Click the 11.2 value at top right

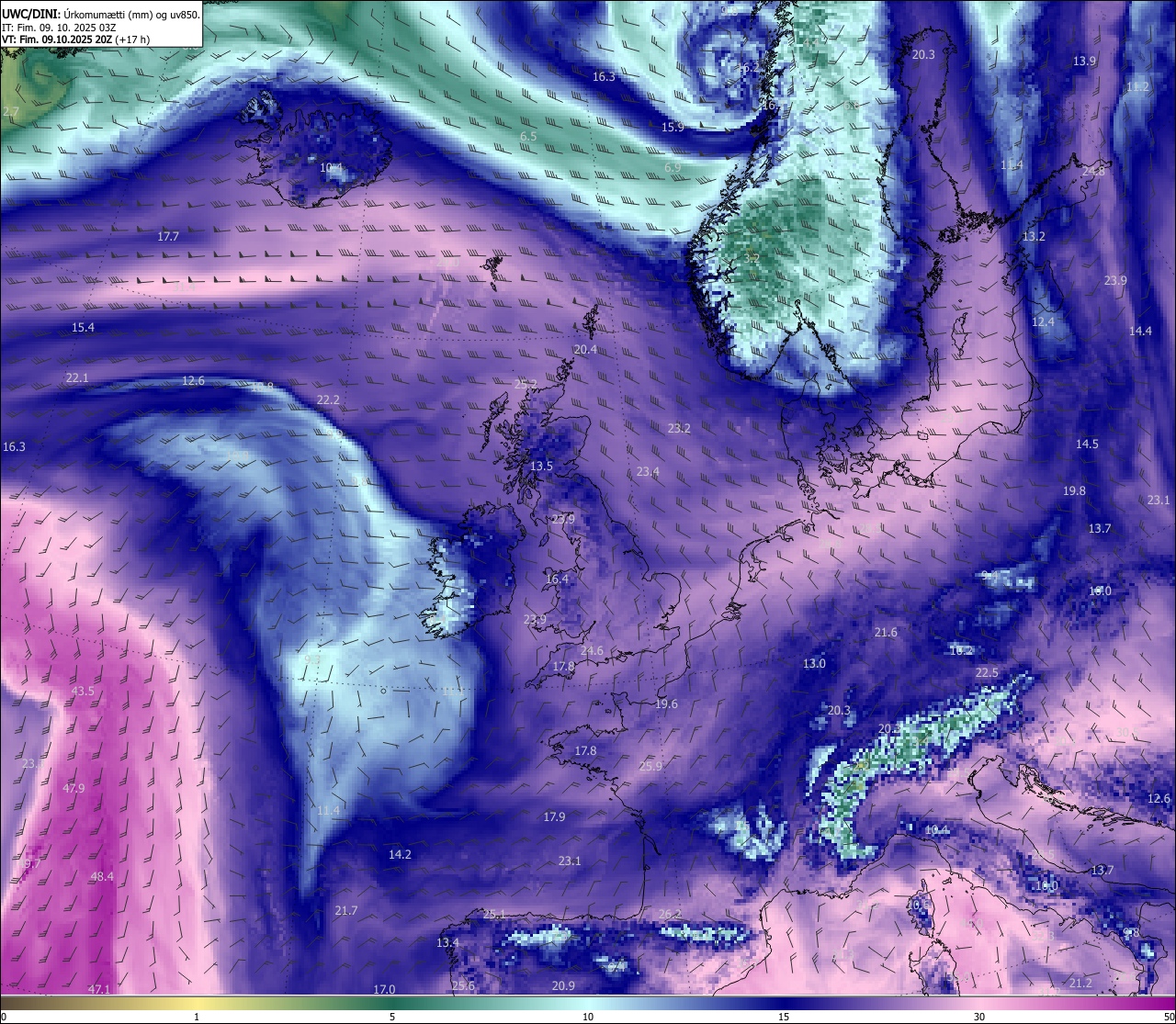click(x=1137, y=86)
